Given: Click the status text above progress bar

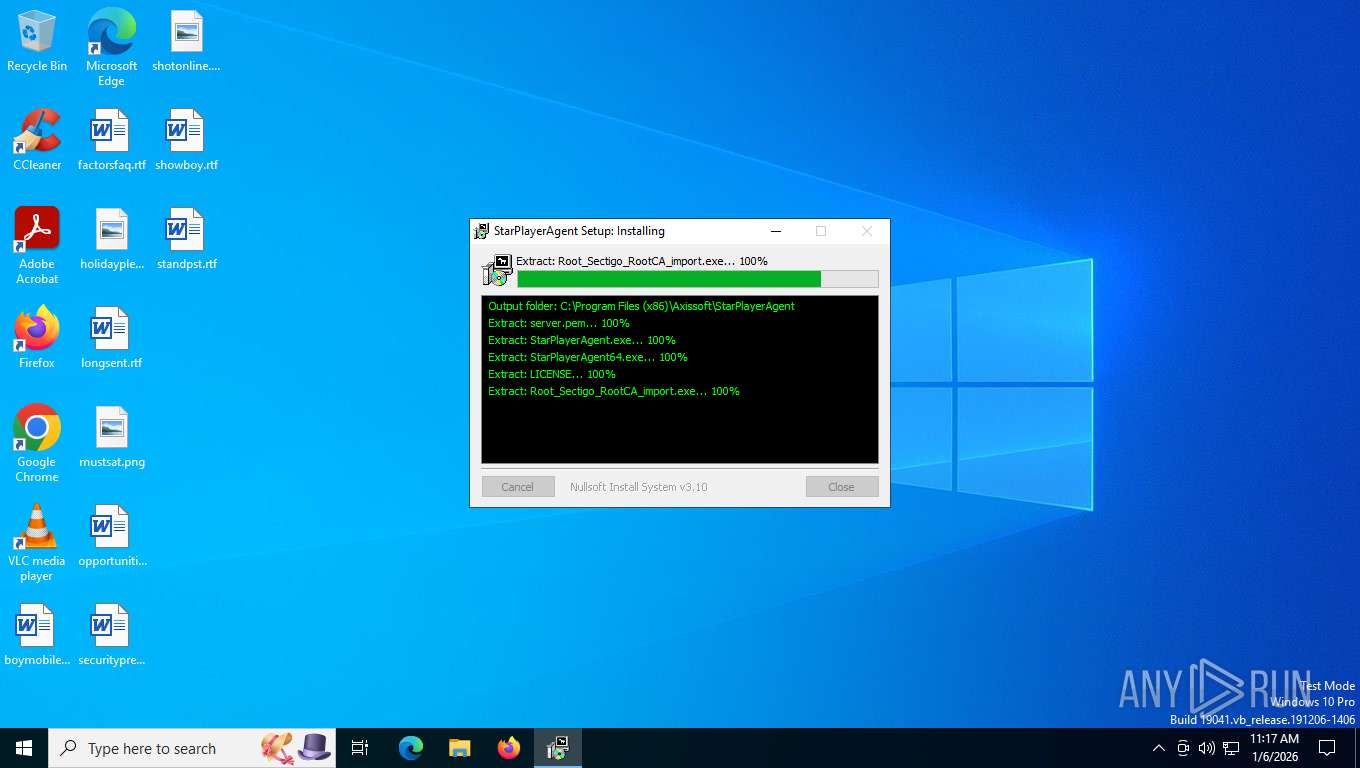Looking at the screenshot, I should tap(642, 261).
